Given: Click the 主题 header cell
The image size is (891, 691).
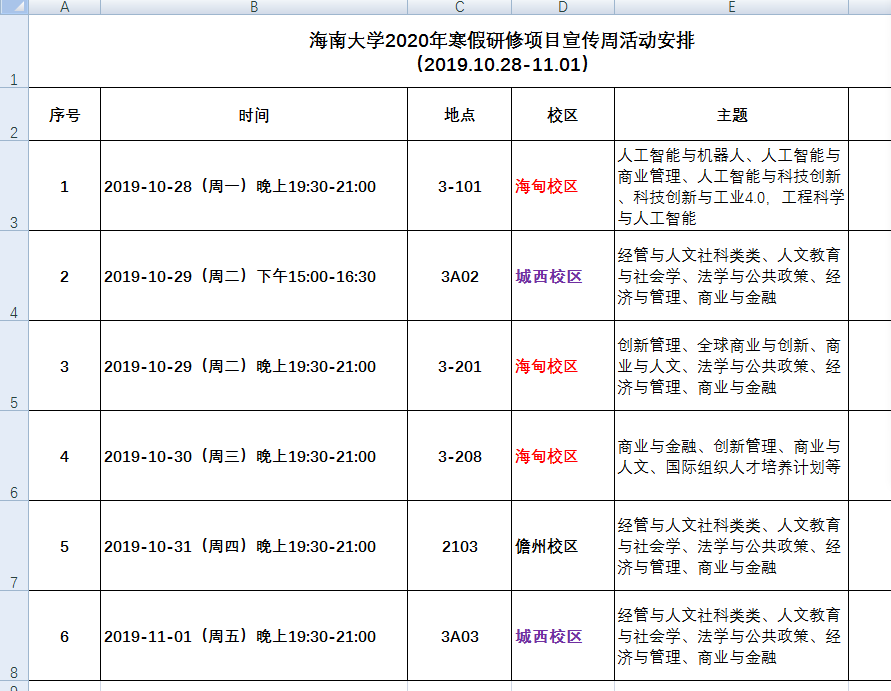Looking at the screenshot, I should point(731,114).
